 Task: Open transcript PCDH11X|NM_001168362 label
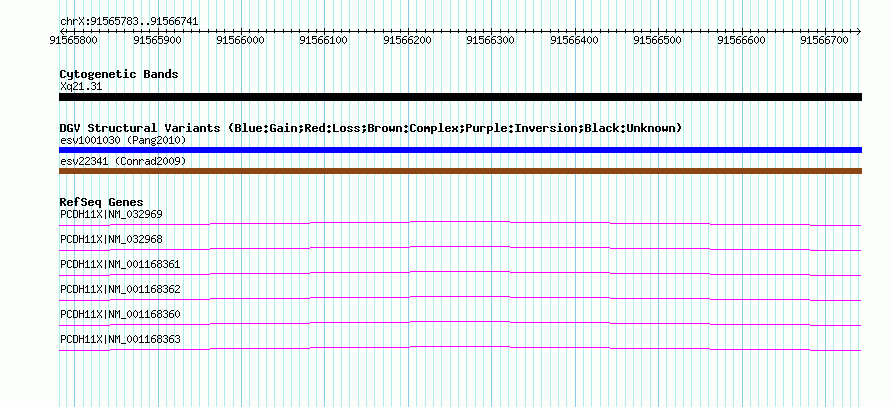click(x=120, y=289)
